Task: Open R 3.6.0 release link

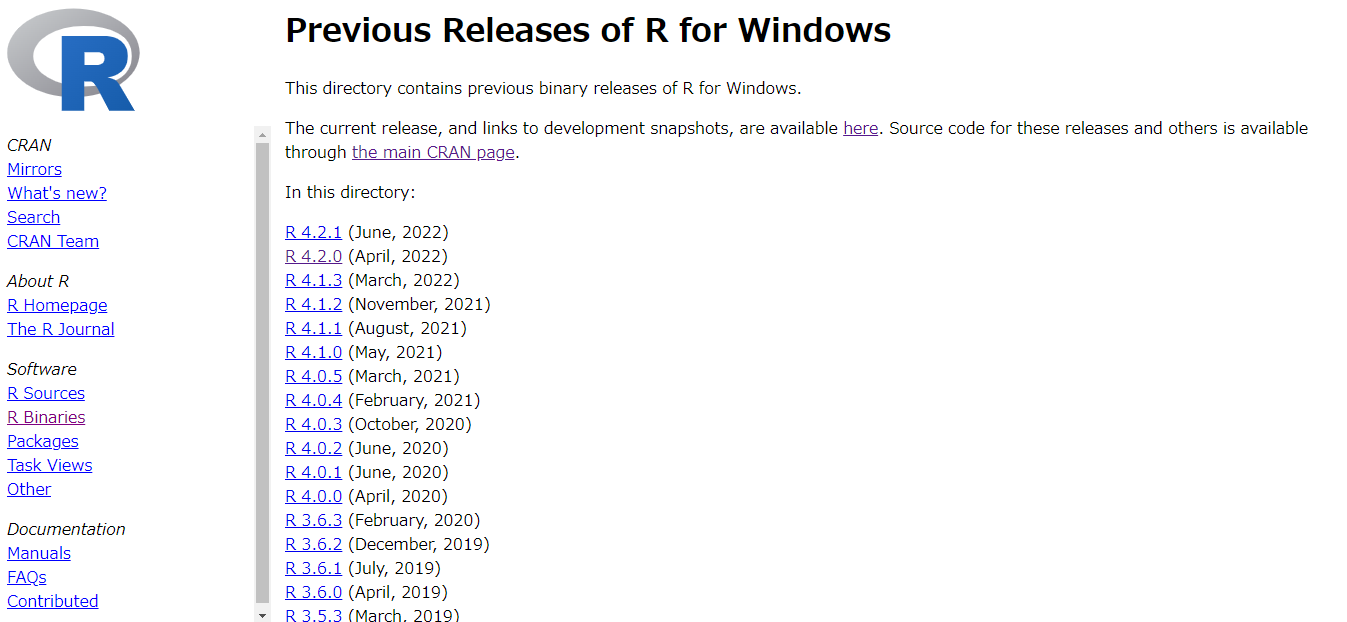Action: (x=313, y=592)
